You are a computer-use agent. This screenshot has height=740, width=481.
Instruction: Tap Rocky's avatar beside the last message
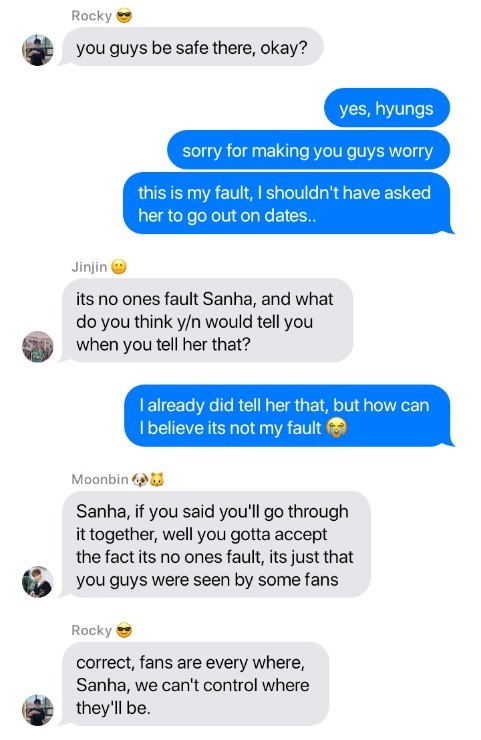pyautogui.click(x=38, y=710)
